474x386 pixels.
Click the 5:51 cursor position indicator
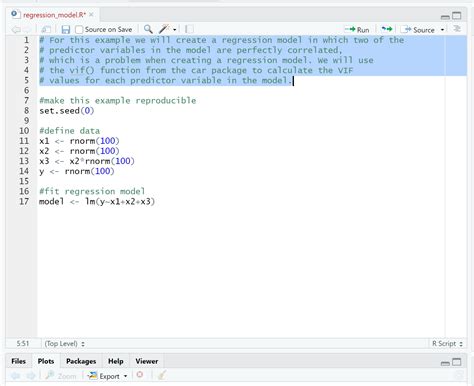[x=23, y=343]
